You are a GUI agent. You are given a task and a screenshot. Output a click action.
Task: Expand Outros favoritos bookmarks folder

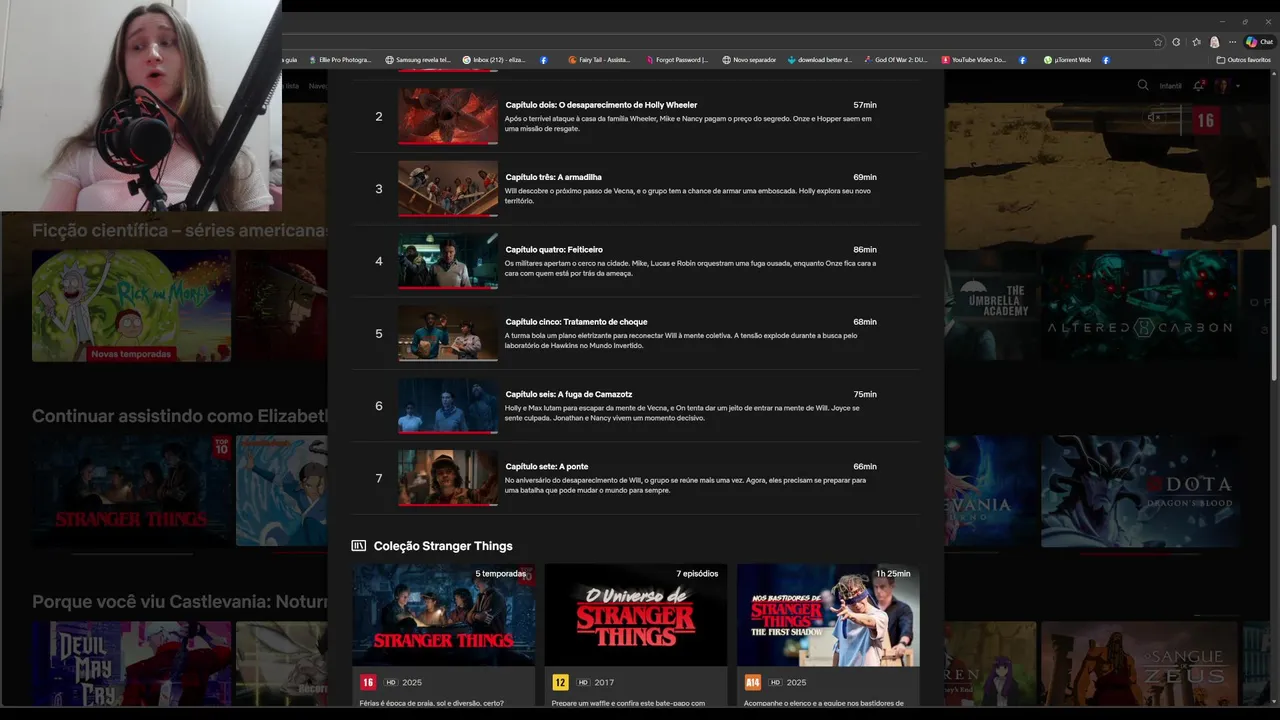(x=1244, y=60)
